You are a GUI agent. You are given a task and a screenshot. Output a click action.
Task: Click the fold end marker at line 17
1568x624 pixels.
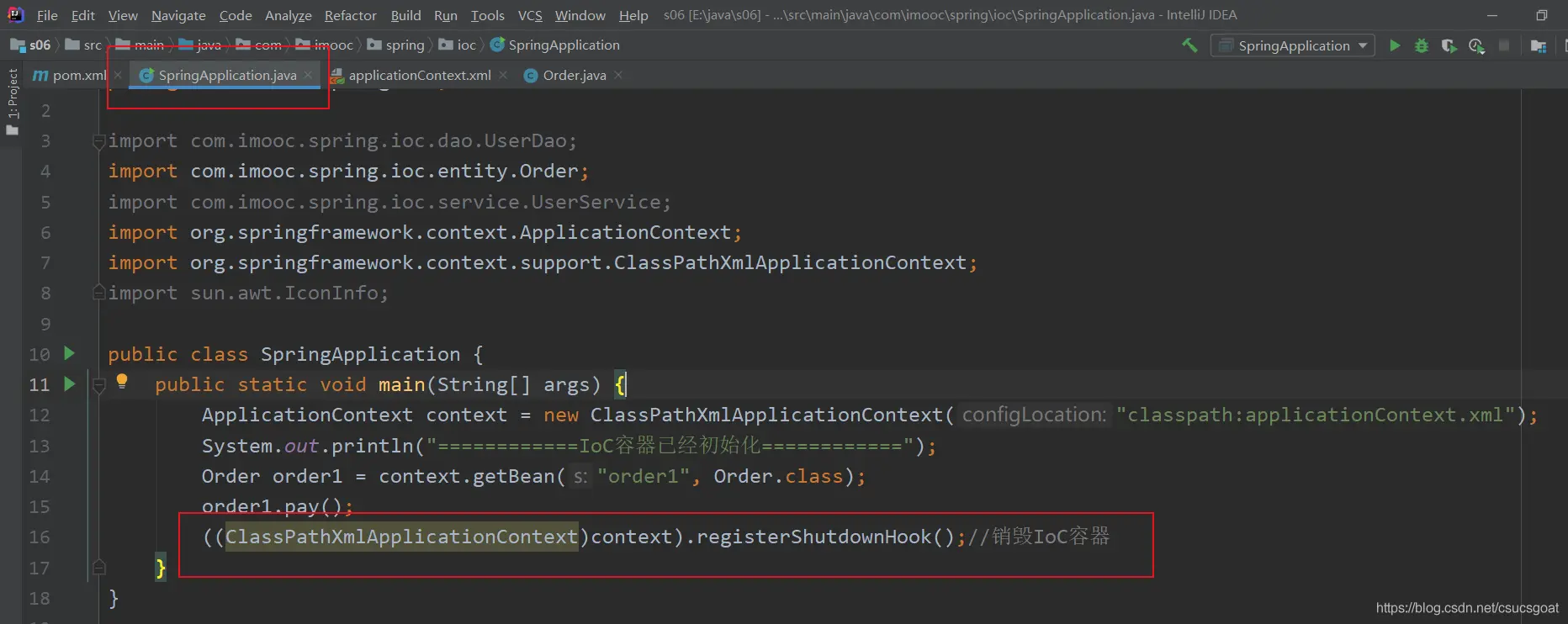point(98,567)
